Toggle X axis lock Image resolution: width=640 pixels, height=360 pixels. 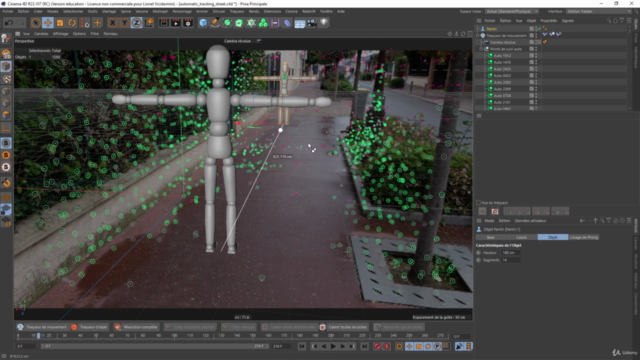coord(112,23)
